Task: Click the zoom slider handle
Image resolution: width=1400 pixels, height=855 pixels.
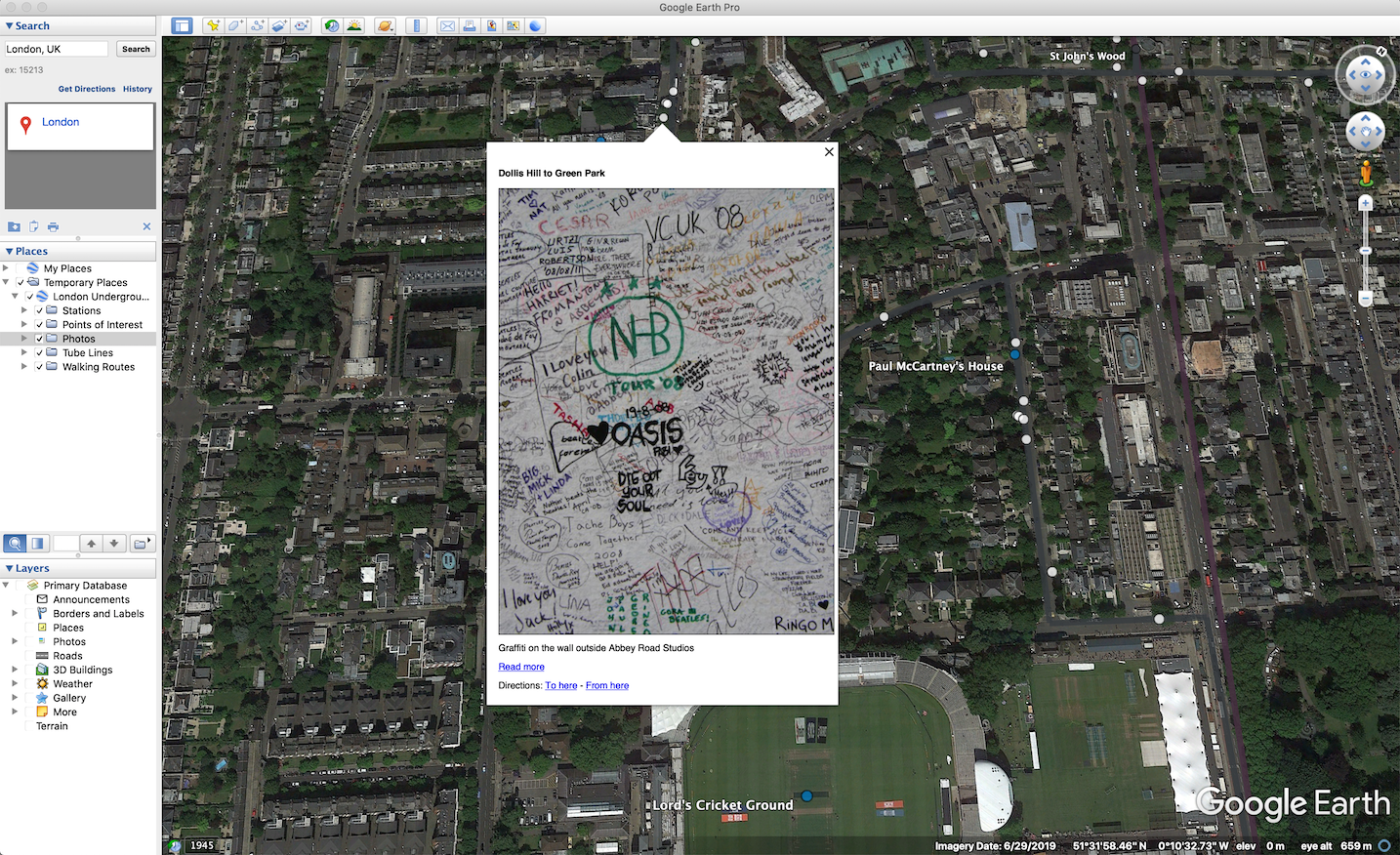Action: pos(1366,251)
